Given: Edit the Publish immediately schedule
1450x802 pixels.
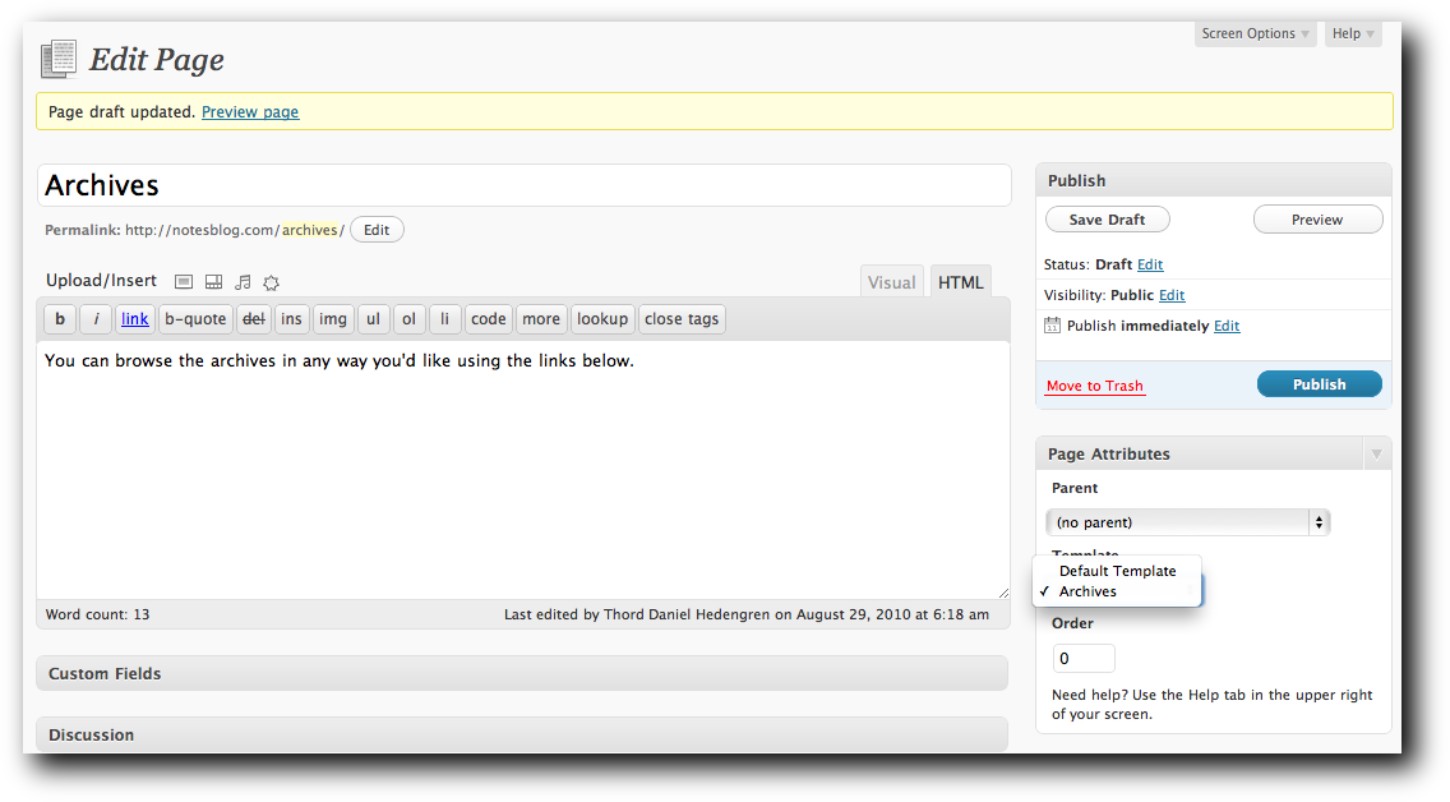Looking at the screenshot, I should 1227,326.
